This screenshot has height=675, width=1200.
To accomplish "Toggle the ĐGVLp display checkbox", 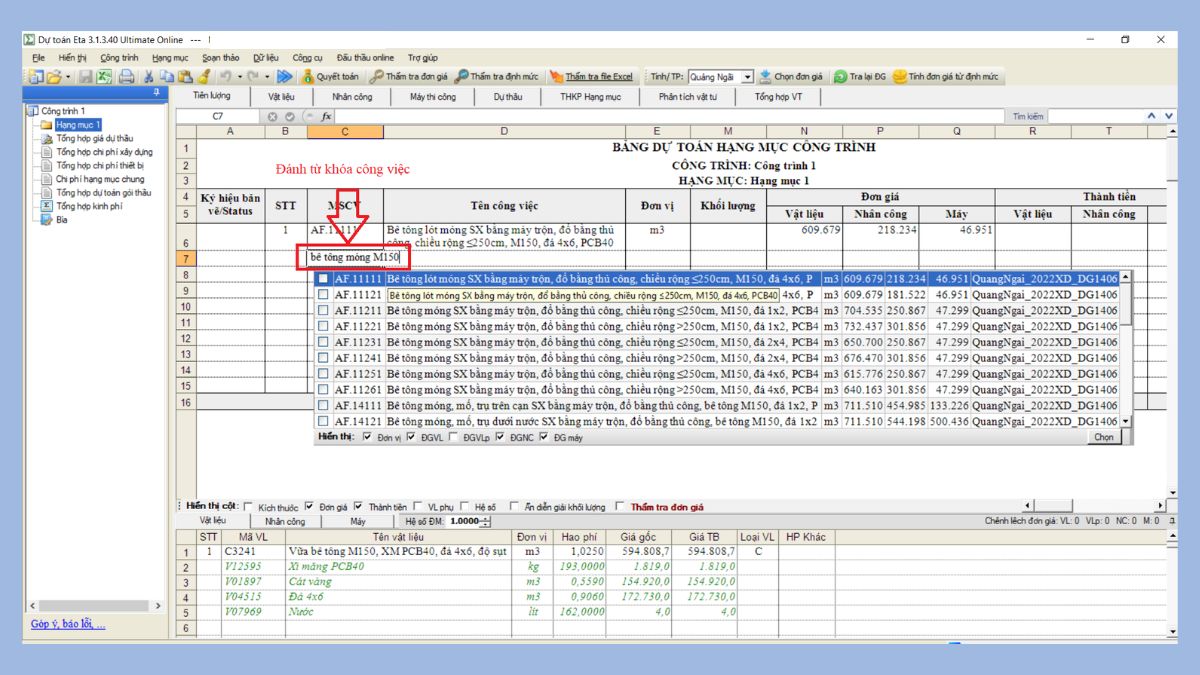I will click(456, 437).
